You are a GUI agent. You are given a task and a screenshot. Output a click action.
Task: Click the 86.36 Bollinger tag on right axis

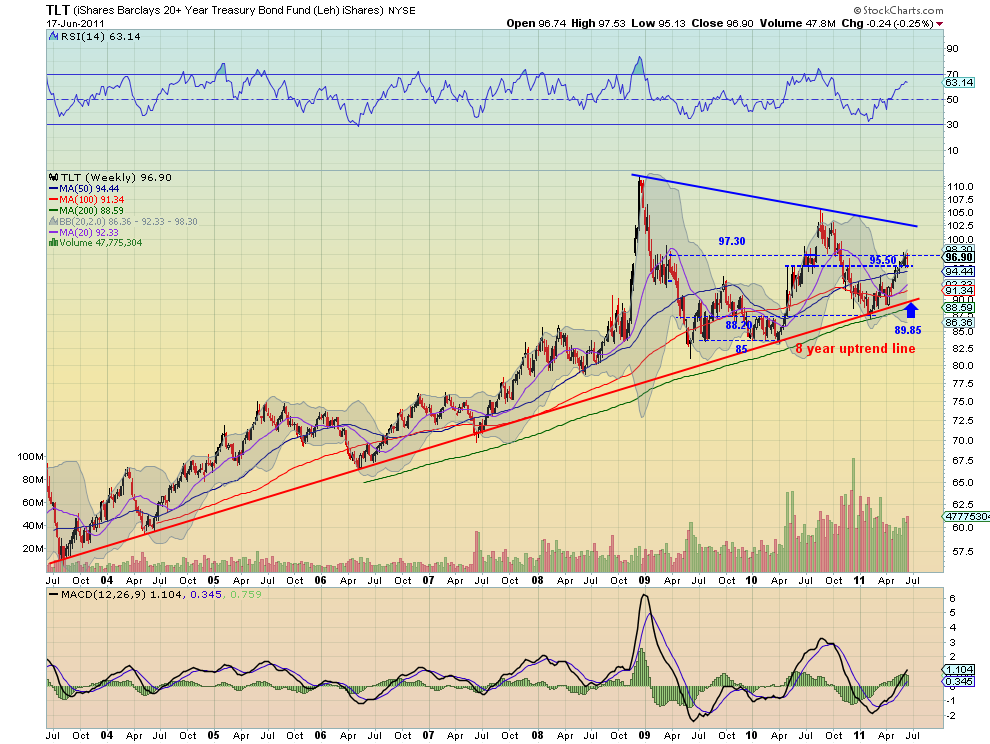(959, 322)
